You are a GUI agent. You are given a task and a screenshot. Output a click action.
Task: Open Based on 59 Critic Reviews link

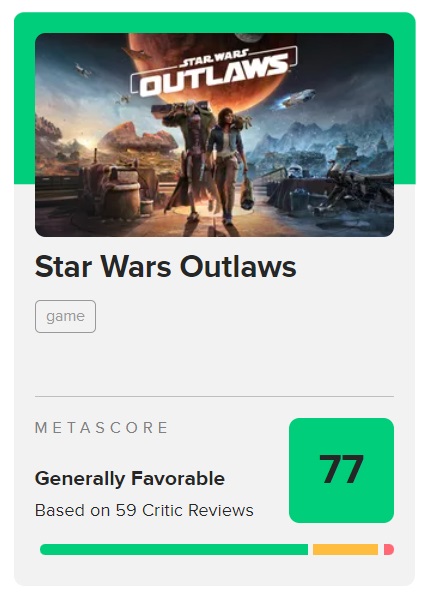(144, 510)
